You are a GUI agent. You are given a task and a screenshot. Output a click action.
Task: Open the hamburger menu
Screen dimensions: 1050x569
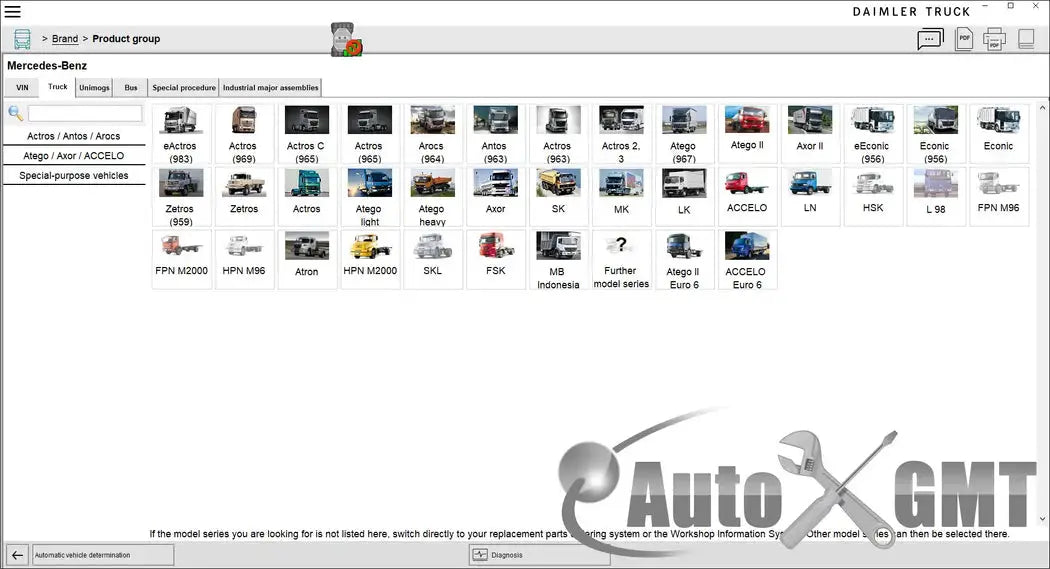[x=13, y=11]
